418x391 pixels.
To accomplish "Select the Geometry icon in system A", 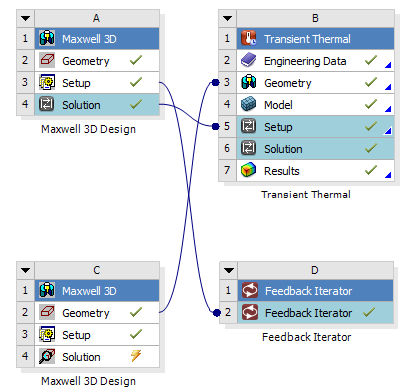I will pyautogui.click(x=47, y=61).
